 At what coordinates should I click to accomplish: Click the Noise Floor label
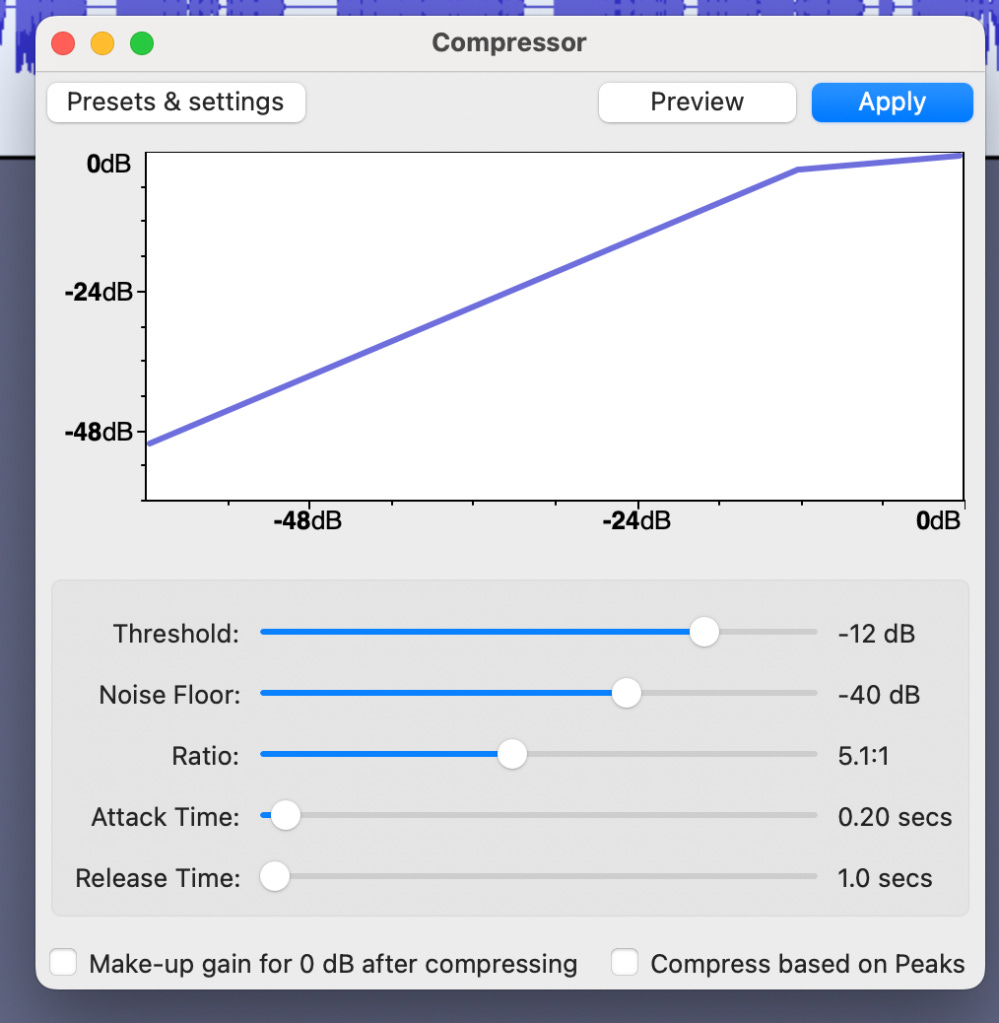(170, 695)
